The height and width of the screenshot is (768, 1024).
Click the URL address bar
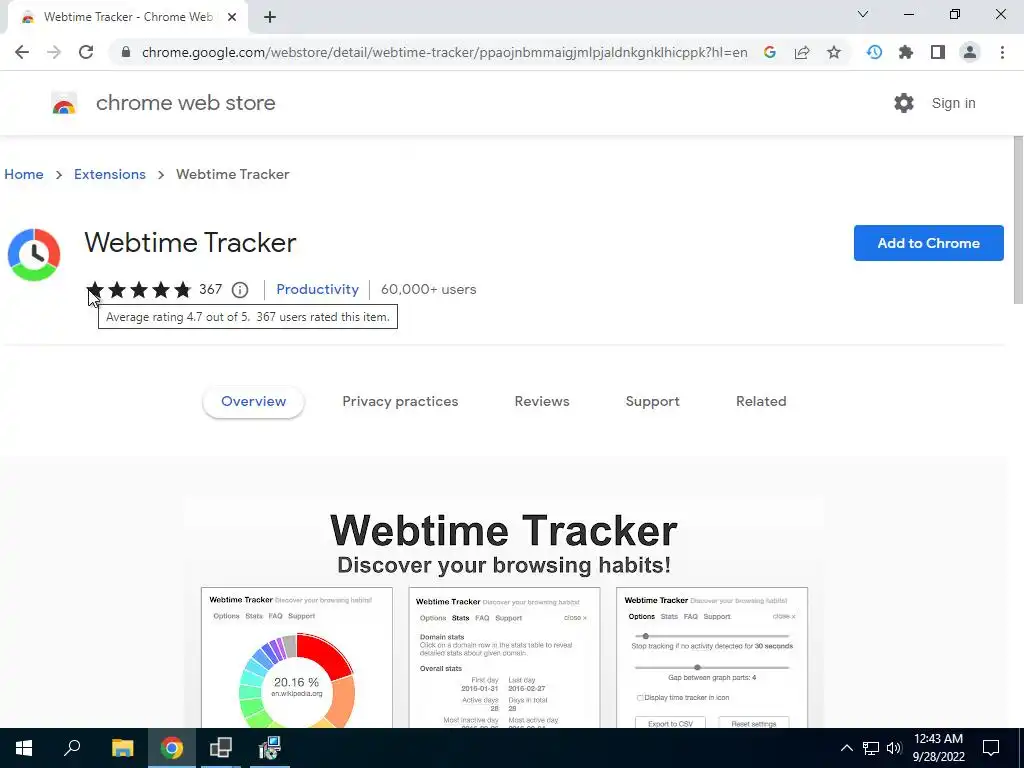[x=444, y=52]
